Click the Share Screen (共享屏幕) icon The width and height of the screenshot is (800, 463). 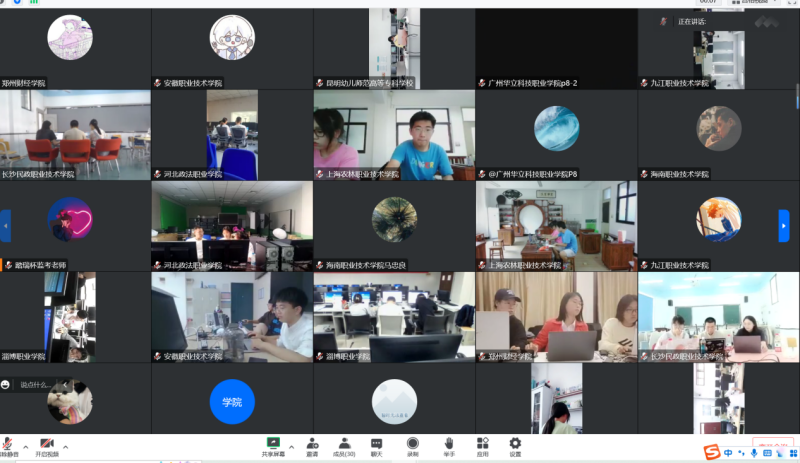[x=272, y=444]
